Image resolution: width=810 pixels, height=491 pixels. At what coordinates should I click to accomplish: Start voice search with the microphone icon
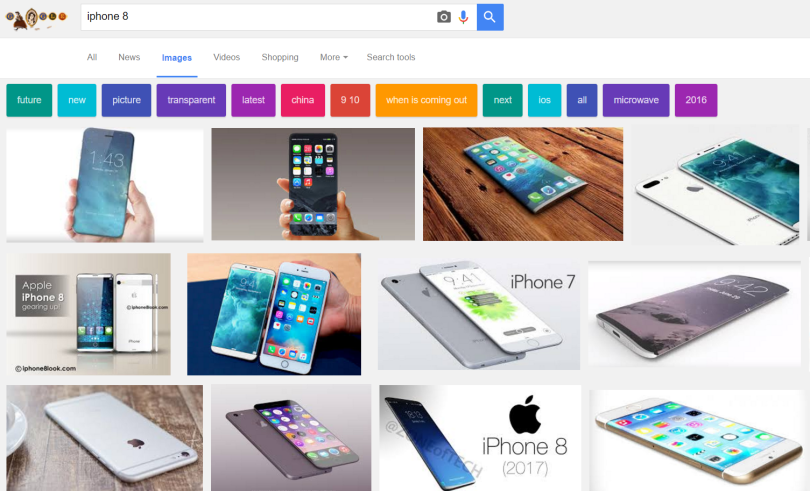tap(463, 17)
